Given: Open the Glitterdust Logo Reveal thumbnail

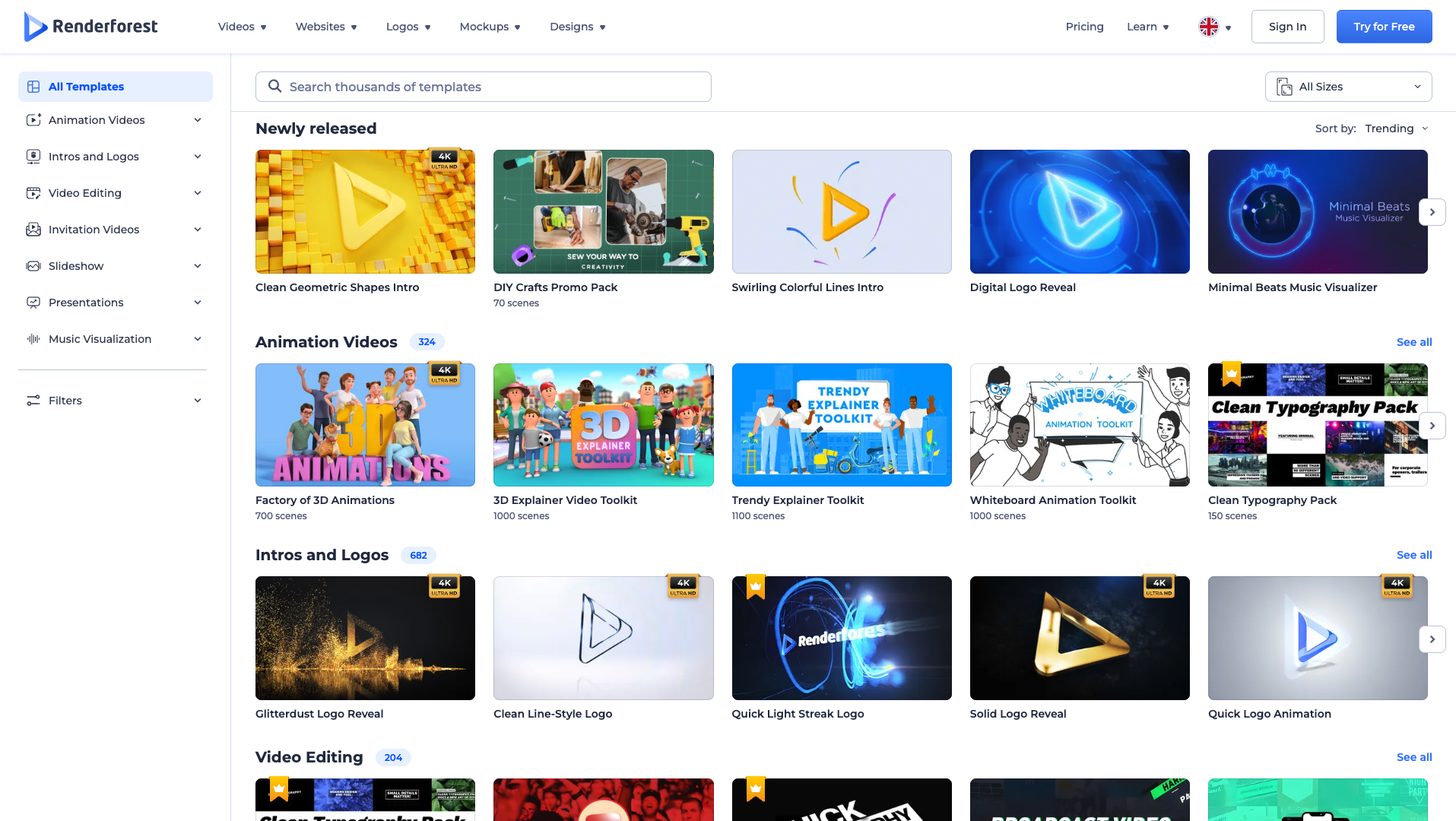Looking at the screenshot, I should click(x=365, y=638).
